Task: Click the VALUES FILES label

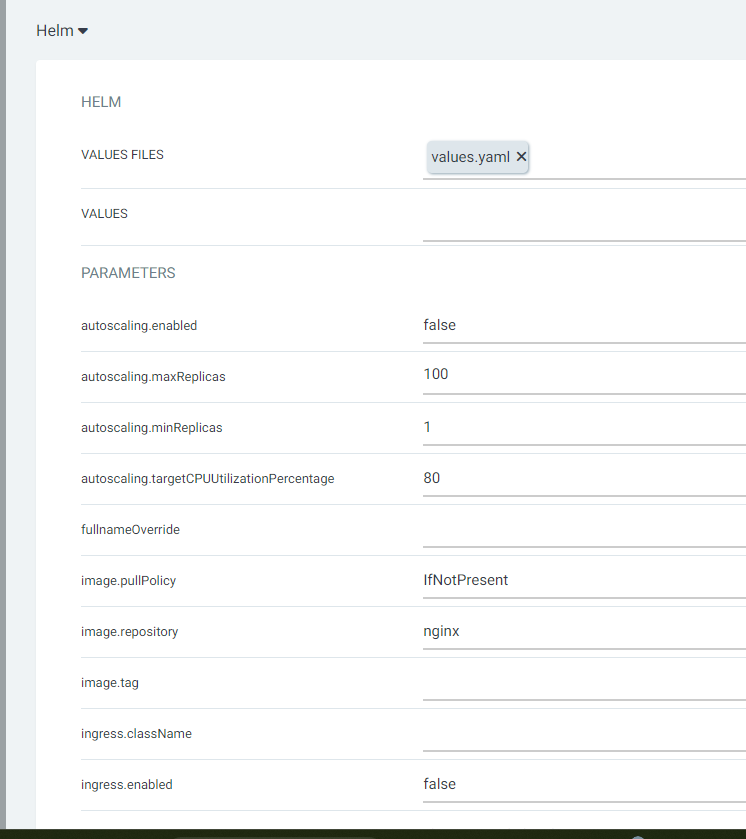Action: pos(122,155)
